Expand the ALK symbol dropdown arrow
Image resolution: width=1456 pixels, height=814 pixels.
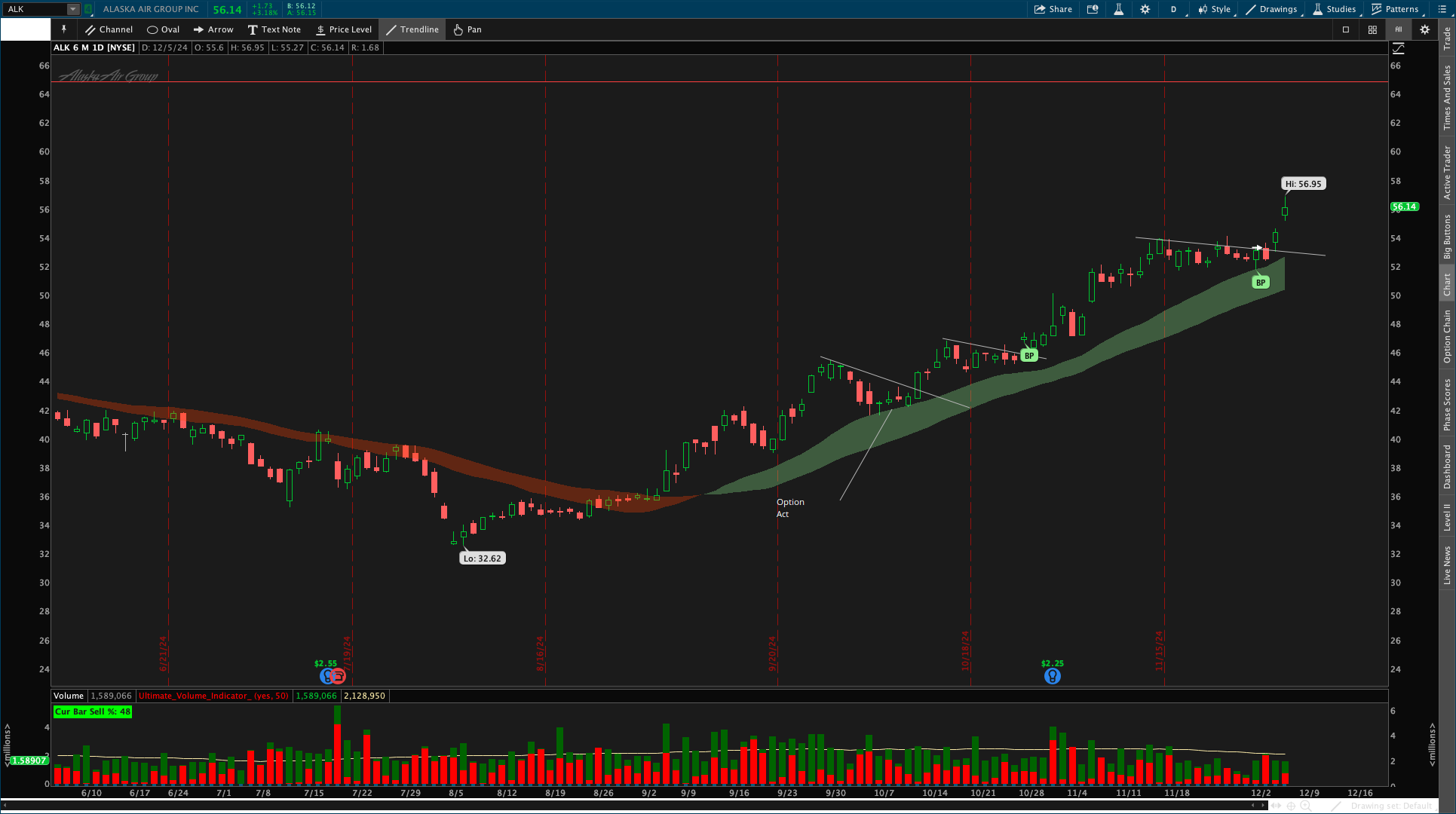tap(73, 9)
